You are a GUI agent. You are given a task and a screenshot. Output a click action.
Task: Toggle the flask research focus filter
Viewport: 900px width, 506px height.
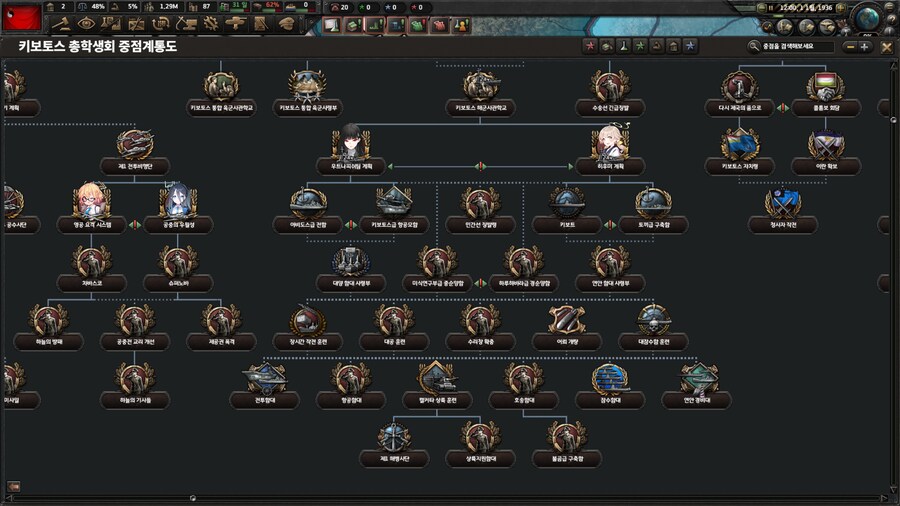tap(622, 46)
